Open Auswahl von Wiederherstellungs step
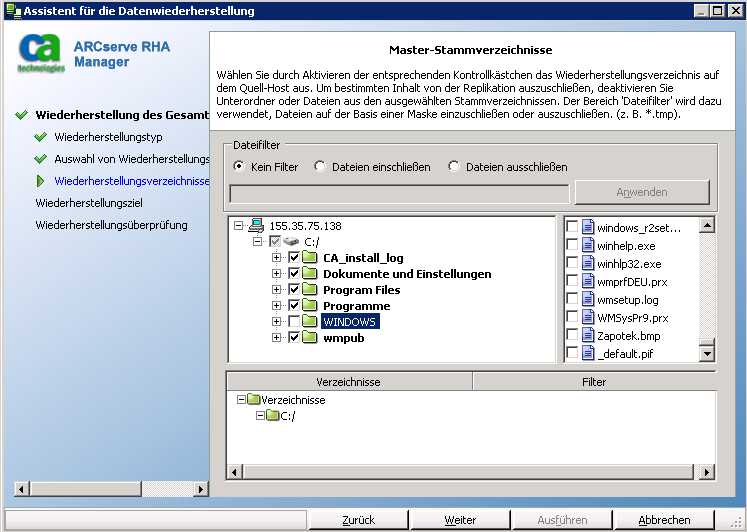The image size is (747, 532). pos(131,159)
